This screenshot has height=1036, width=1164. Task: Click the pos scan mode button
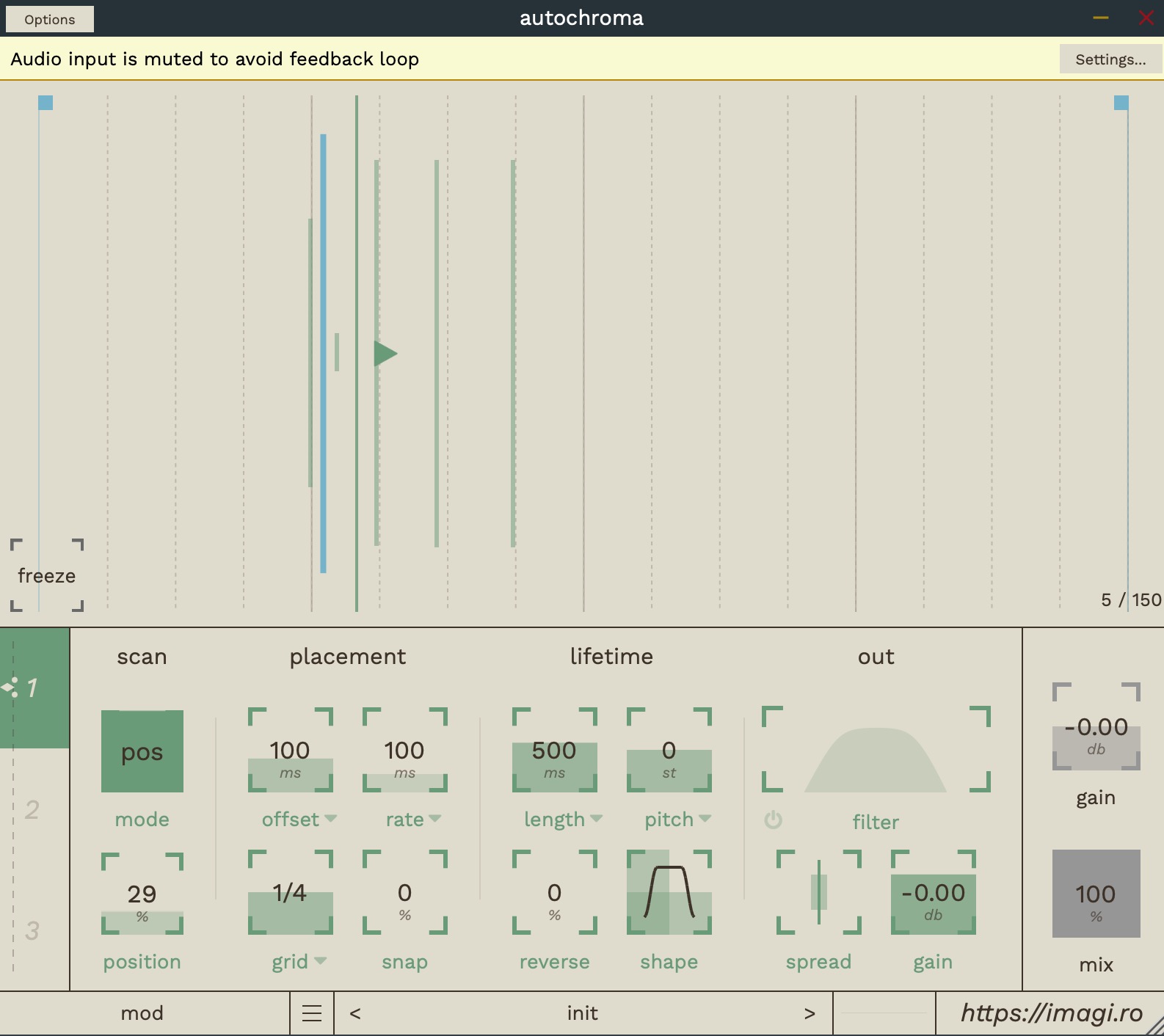(142, 751)
